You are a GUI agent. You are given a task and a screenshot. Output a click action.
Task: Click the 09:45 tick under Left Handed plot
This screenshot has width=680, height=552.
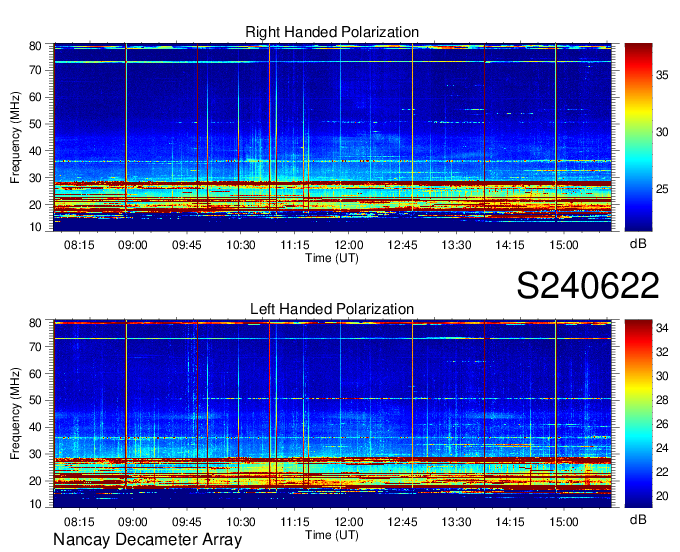pos(186,522)
